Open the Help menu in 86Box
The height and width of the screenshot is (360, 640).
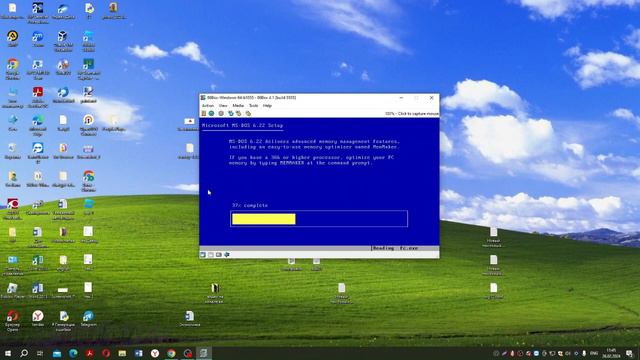[267, 106]
